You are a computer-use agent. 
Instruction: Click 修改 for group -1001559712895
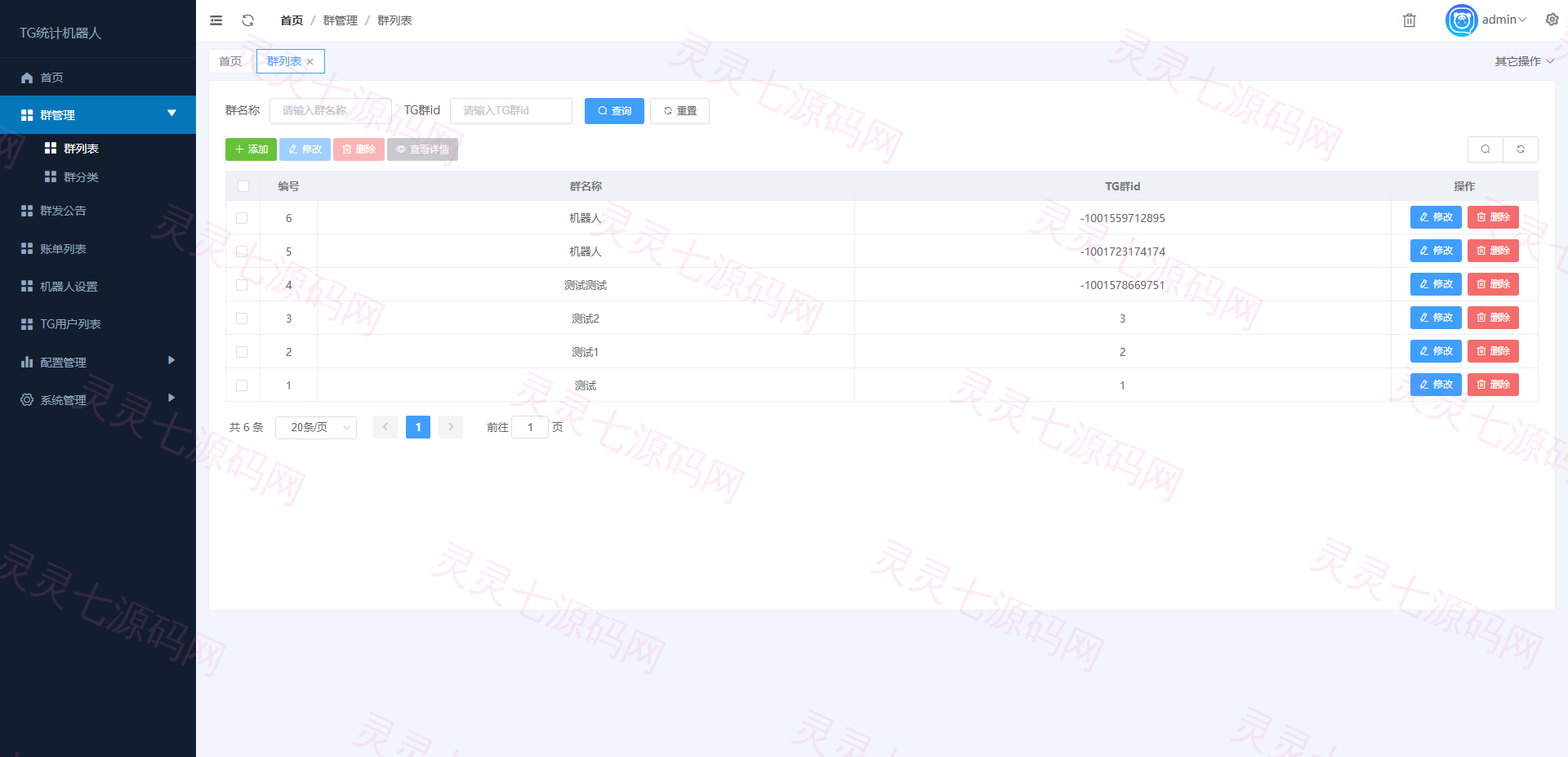click(x=1436, y=217)
